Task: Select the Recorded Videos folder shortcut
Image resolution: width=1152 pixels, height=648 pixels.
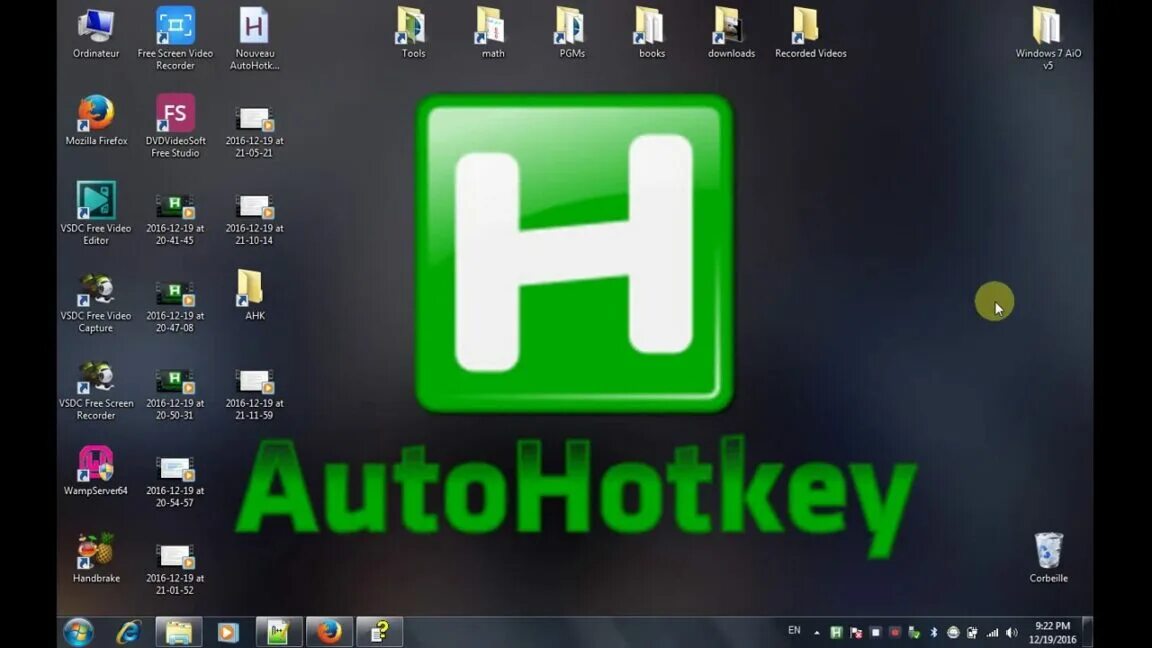Action: tap(810, 33)
